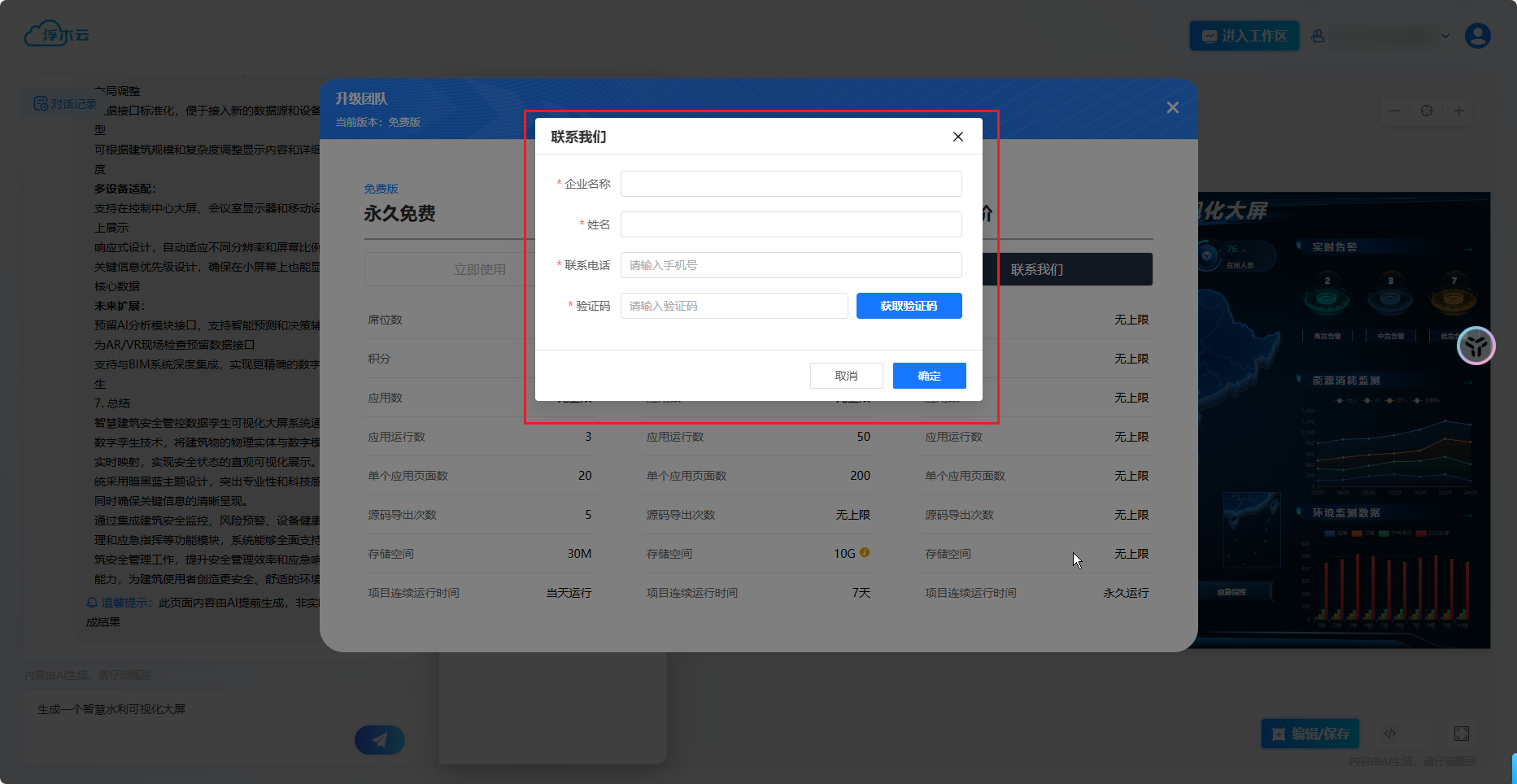Viewport: 1517px width, 784px height.
Task: Toggle the code view icon
Action: pyautogui.click(x=1390, y=734)
